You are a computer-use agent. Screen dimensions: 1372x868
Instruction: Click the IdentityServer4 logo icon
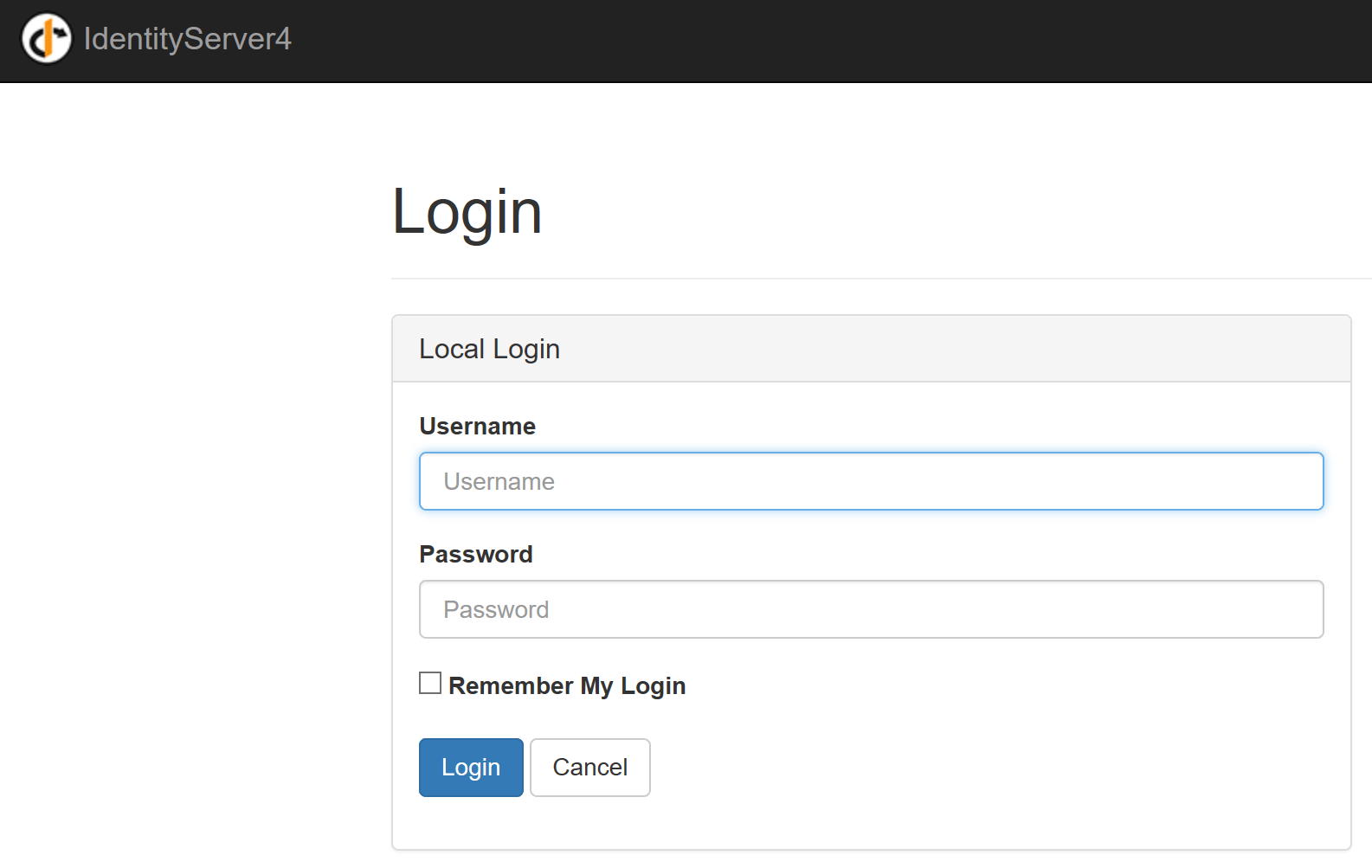[x=47, y=39]
